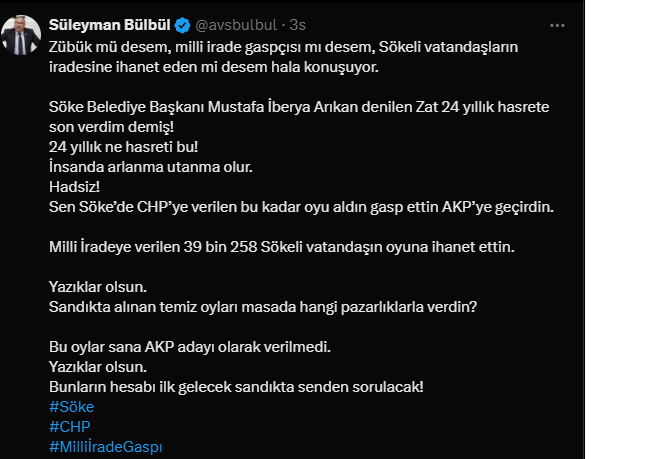Open the #MilliİradeGaspı hashtag
The width and height of the screenshot is (650, 459).
[106, 447]
